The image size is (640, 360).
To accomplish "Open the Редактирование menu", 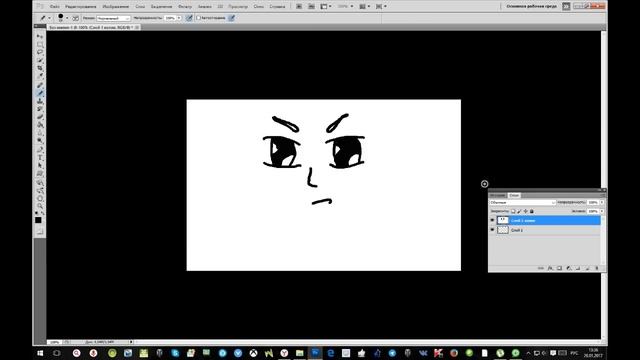I will (81, 7).
